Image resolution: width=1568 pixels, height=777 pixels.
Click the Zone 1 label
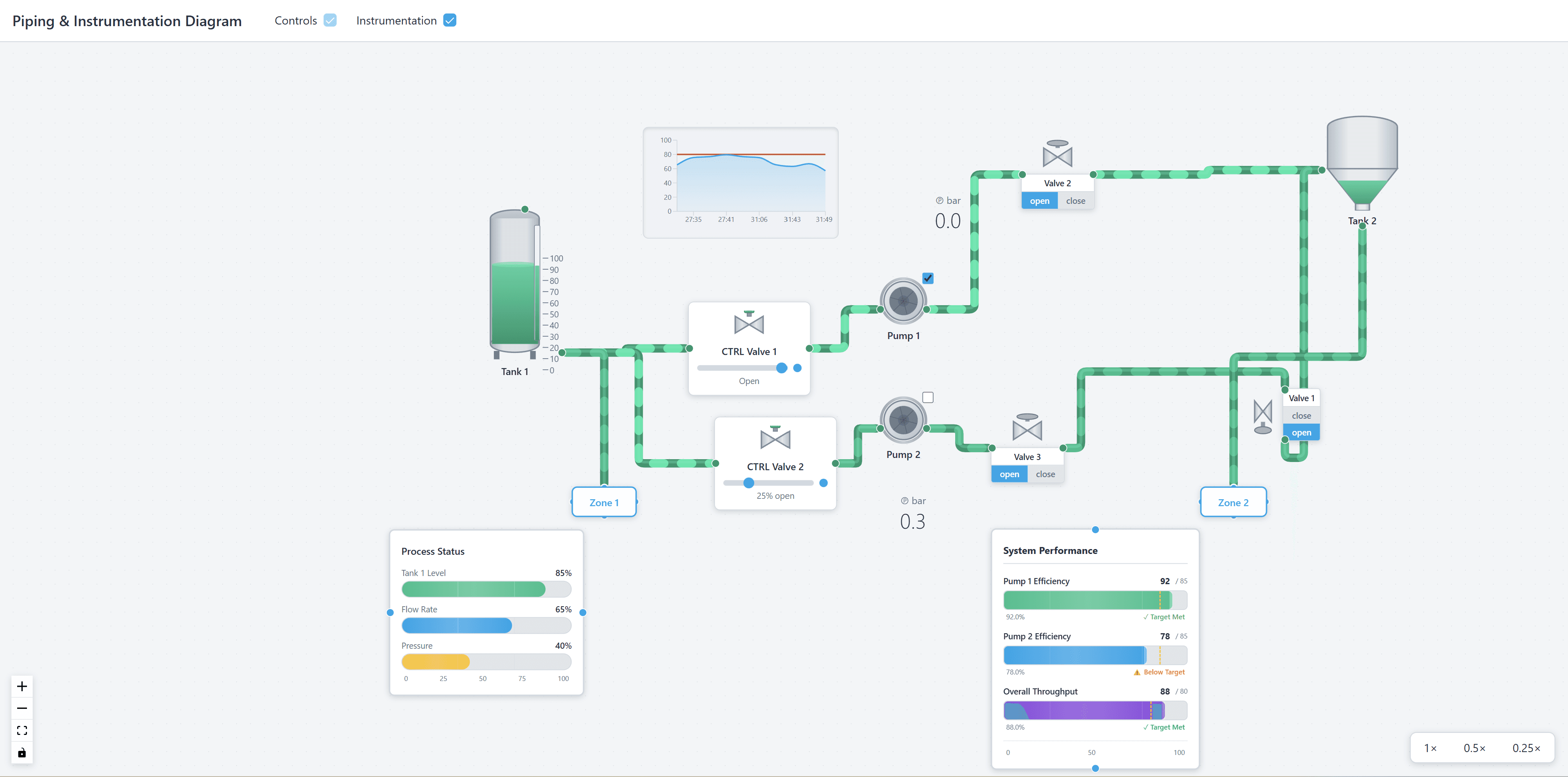pyautogui.click(x=603, y=502)
